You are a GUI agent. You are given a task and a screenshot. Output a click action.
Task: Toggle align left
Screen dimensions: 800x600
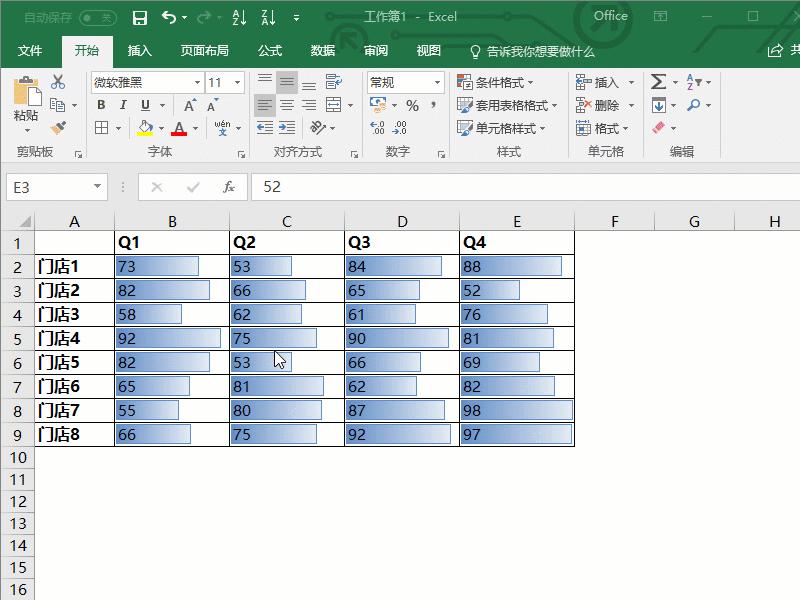click(264, 106)
